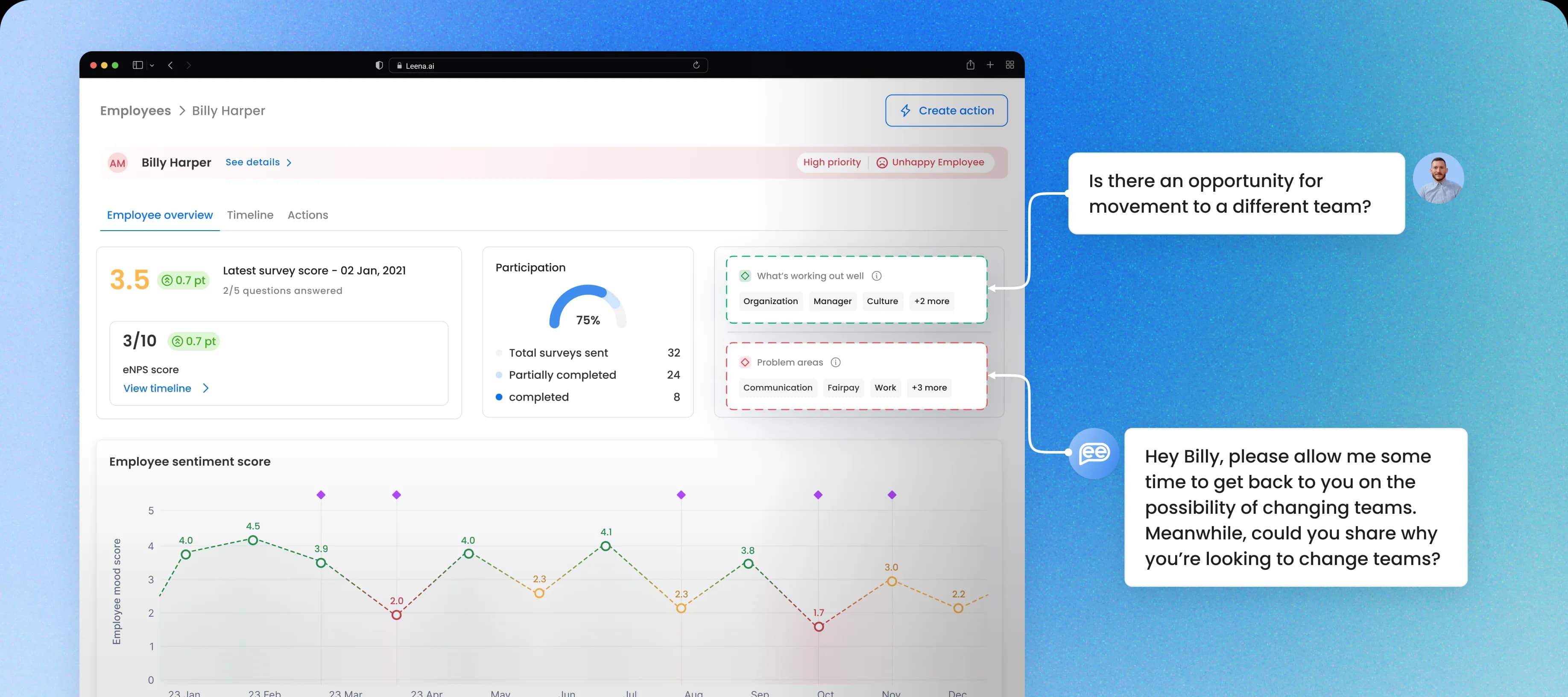Click the 75% participation gauge
This screenshot has width=1568, height=697.
(x=588, y=307)
